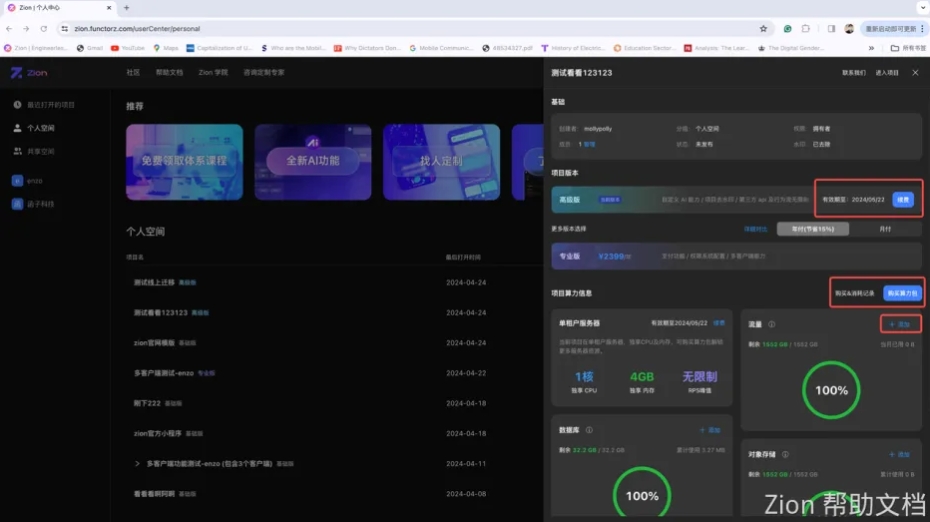Select 共享空间 in the sidebar
930x522 pixels.
point(34,151)
